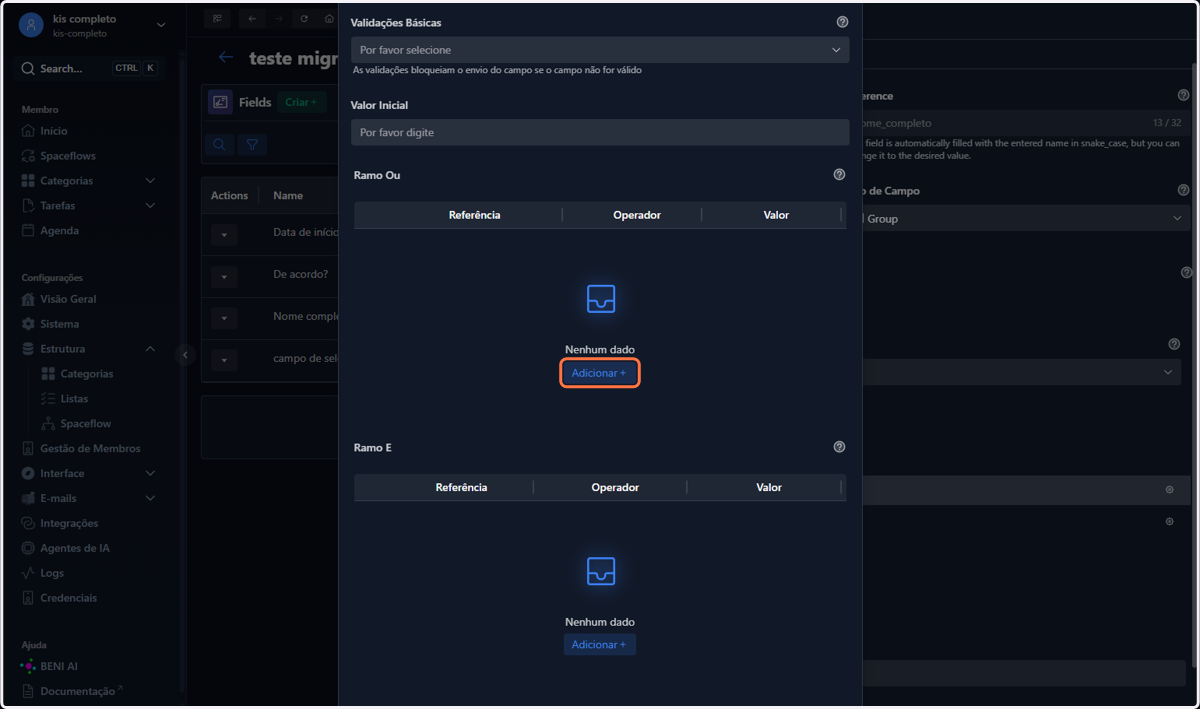Open actions dropdown for Nome comple row

224,319
